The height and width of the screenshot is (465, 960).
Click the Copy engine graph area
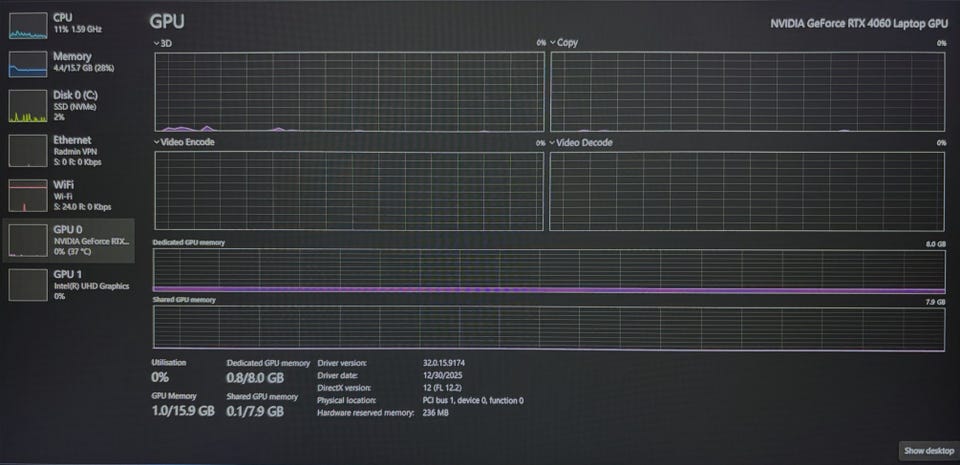tap(748, 92)
